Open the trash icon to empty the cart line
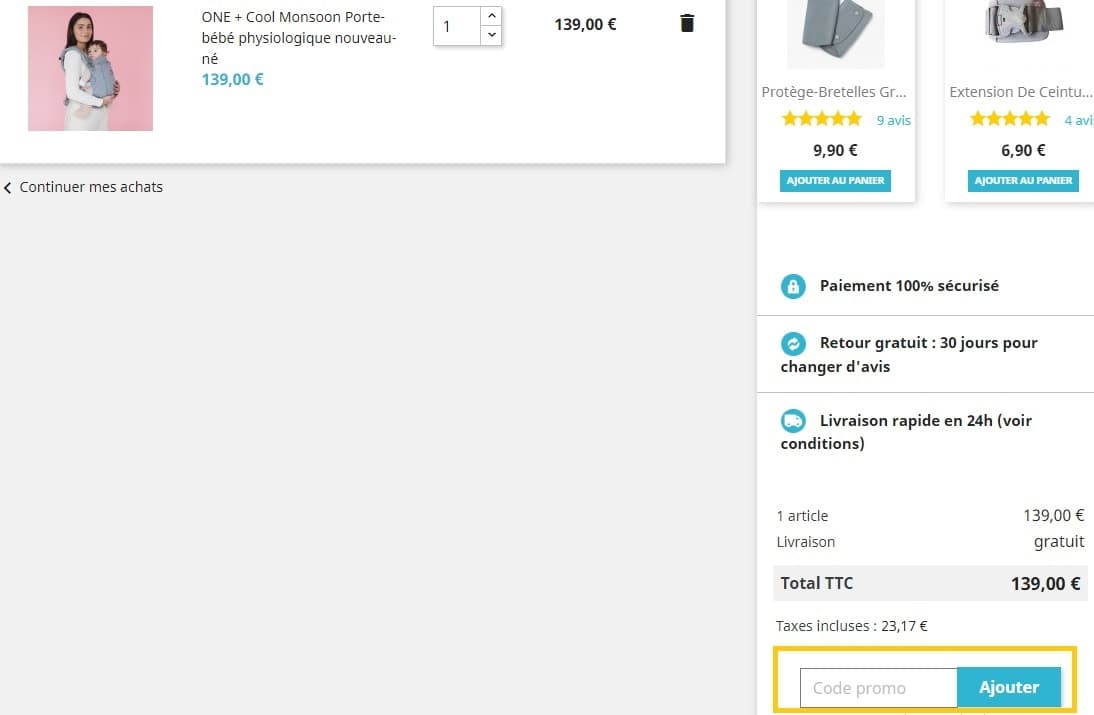1094x715 pixels. (x=687, y=22)
